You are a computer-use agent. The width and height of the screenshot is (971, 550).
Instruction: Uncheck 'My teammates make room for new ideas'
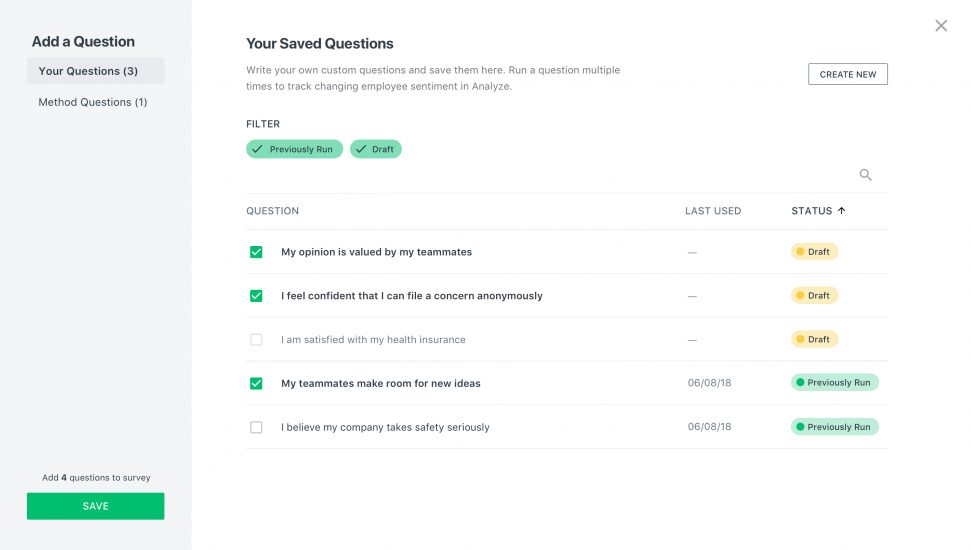[x=256, y=383]
